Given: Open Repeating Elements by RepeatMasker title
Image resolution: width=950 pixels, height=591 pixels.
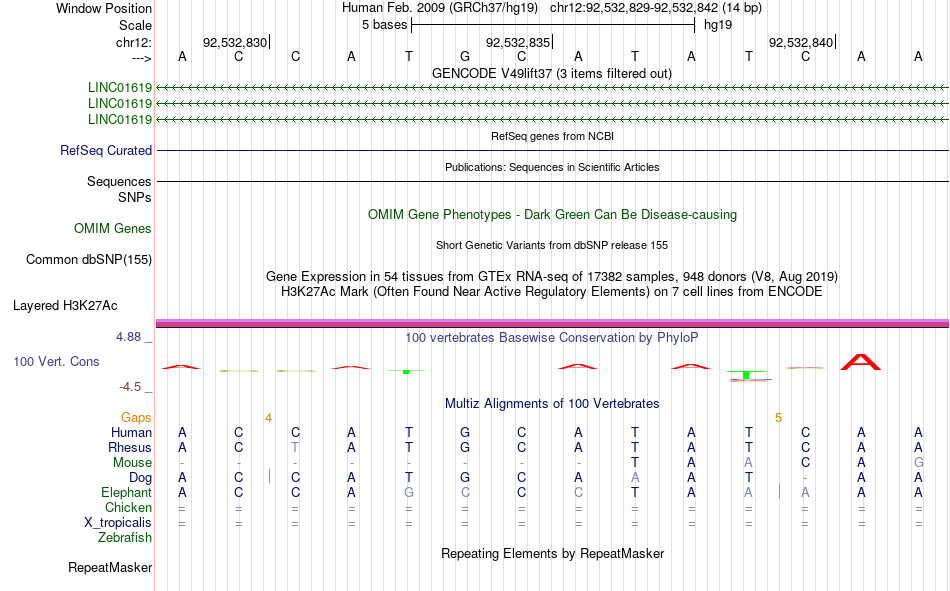Looking at the screenshot, I should pyautogui.click(x=552, y=554).
